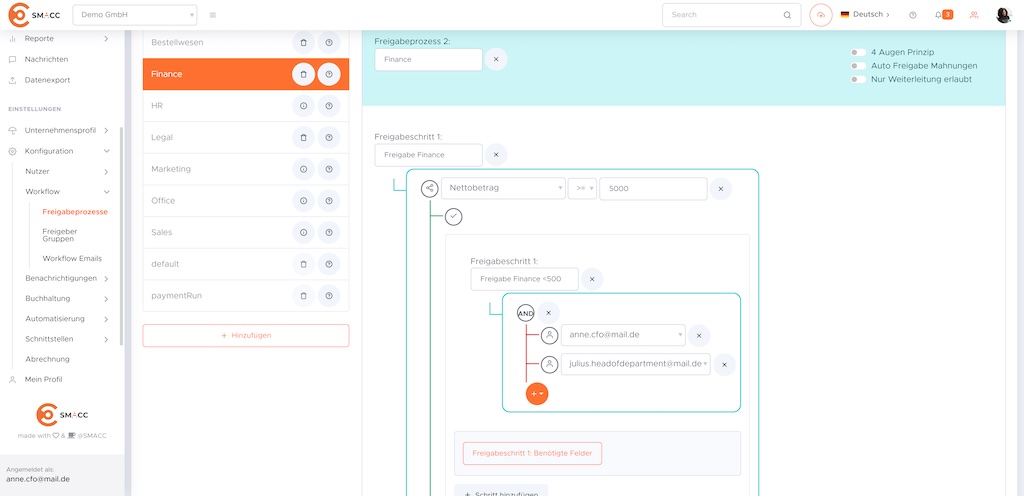
Task: Open the Nettobetrag field dropdown
Action: [x=503, y=188]
